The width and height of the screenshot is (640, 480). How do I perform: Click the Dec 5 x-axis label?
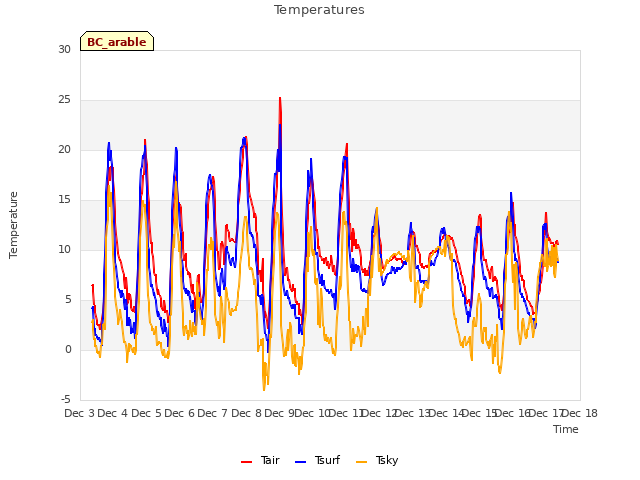point(146,413)
